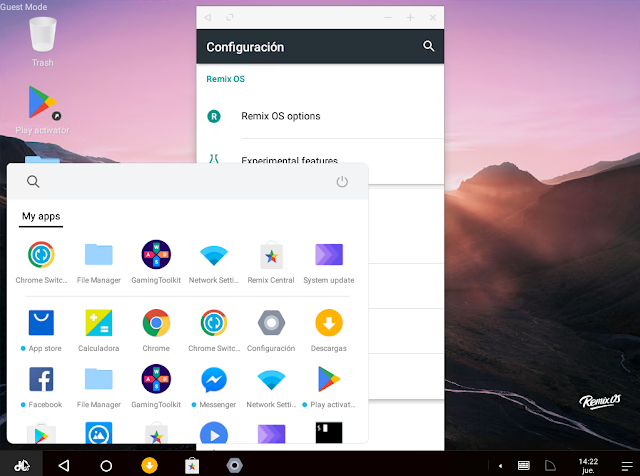Open File Manager next to Facebook
640x476 pixels.
pos(98,387)
